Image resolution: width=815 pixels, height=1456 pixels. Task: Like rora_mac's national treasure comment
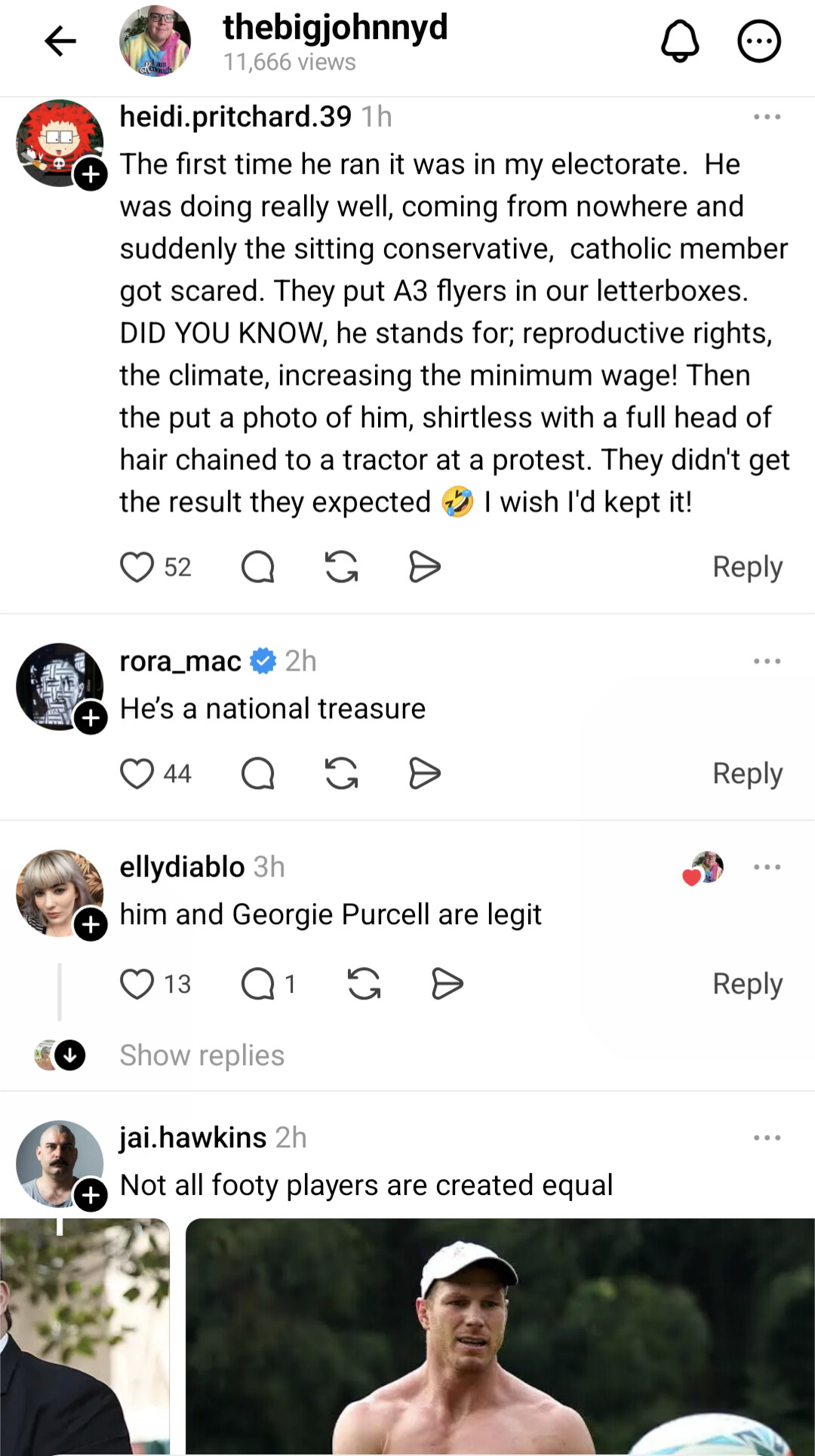[x=137, y=774]
